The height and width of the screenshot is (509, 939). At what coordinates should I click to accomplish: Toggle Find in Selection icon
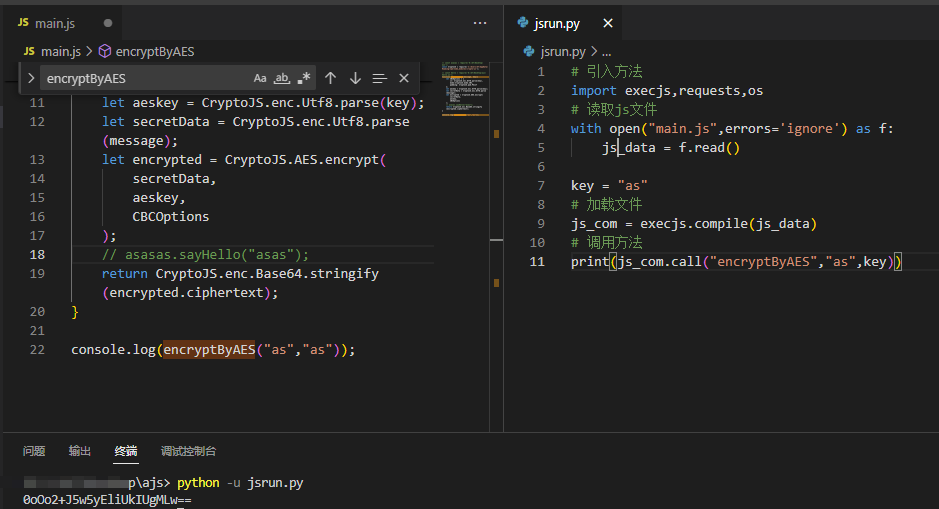pos(380,78)
